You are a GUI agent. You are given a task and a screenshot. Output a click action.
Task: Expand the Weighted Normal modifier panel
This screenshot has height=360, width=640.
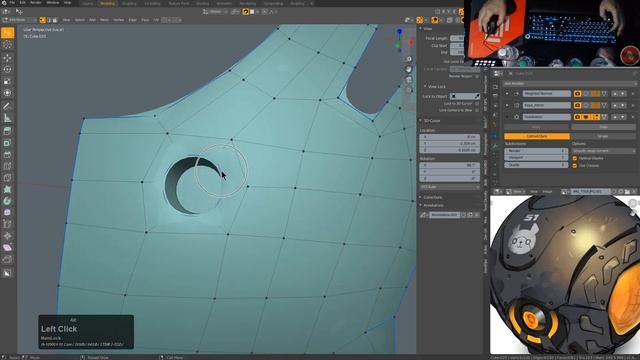coord(507,94)
